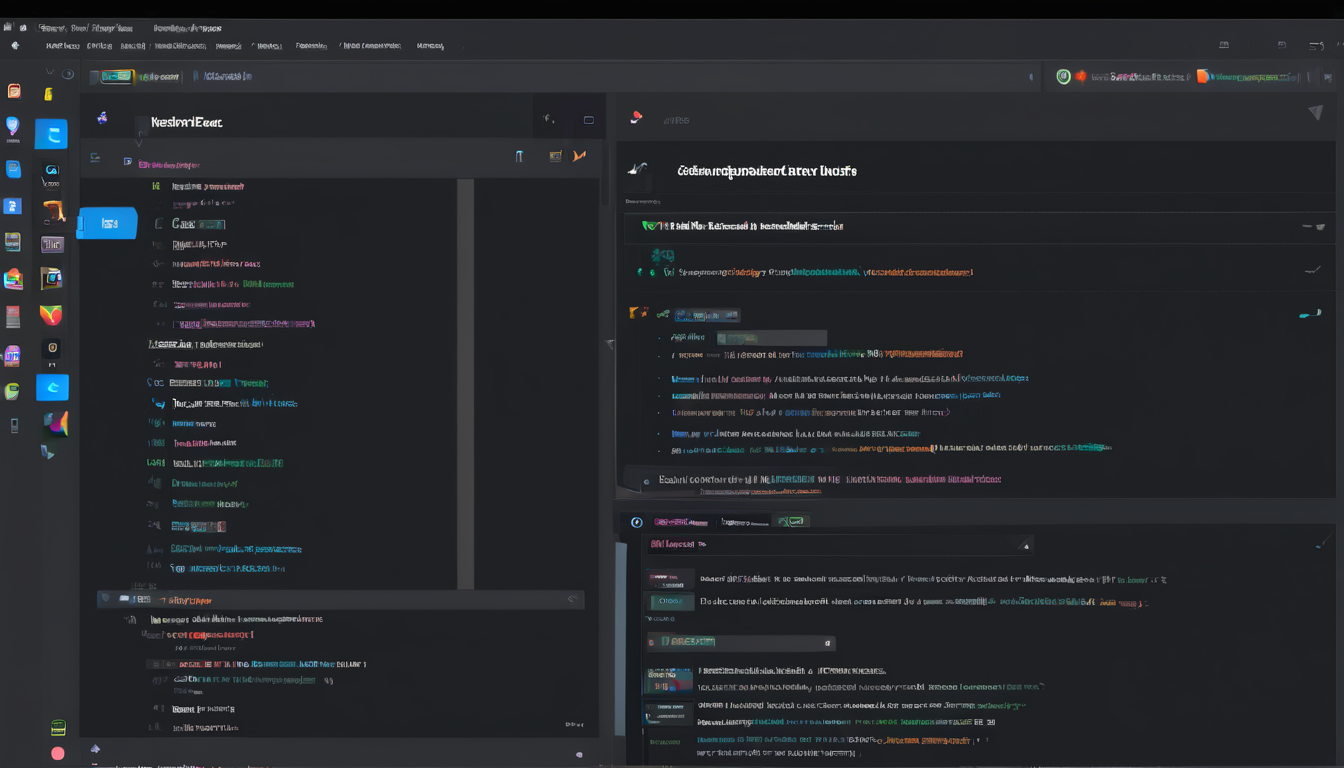Open the blue square tile in sidebar's second column

(x=52, y=134)
